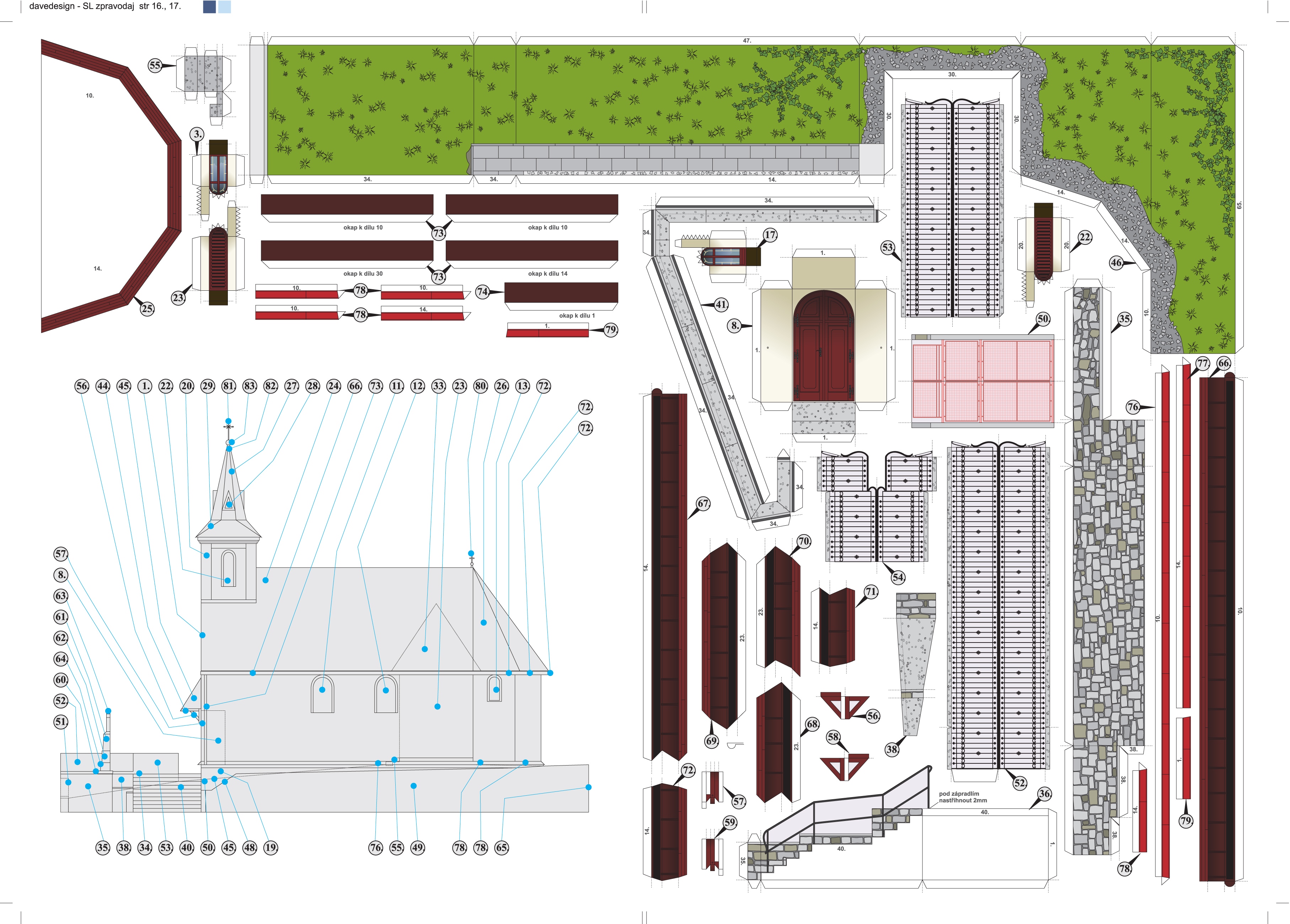This screenshot has height=924, width=1290.
Task: Click the circled number 25 roof callout
Action: 147,309
